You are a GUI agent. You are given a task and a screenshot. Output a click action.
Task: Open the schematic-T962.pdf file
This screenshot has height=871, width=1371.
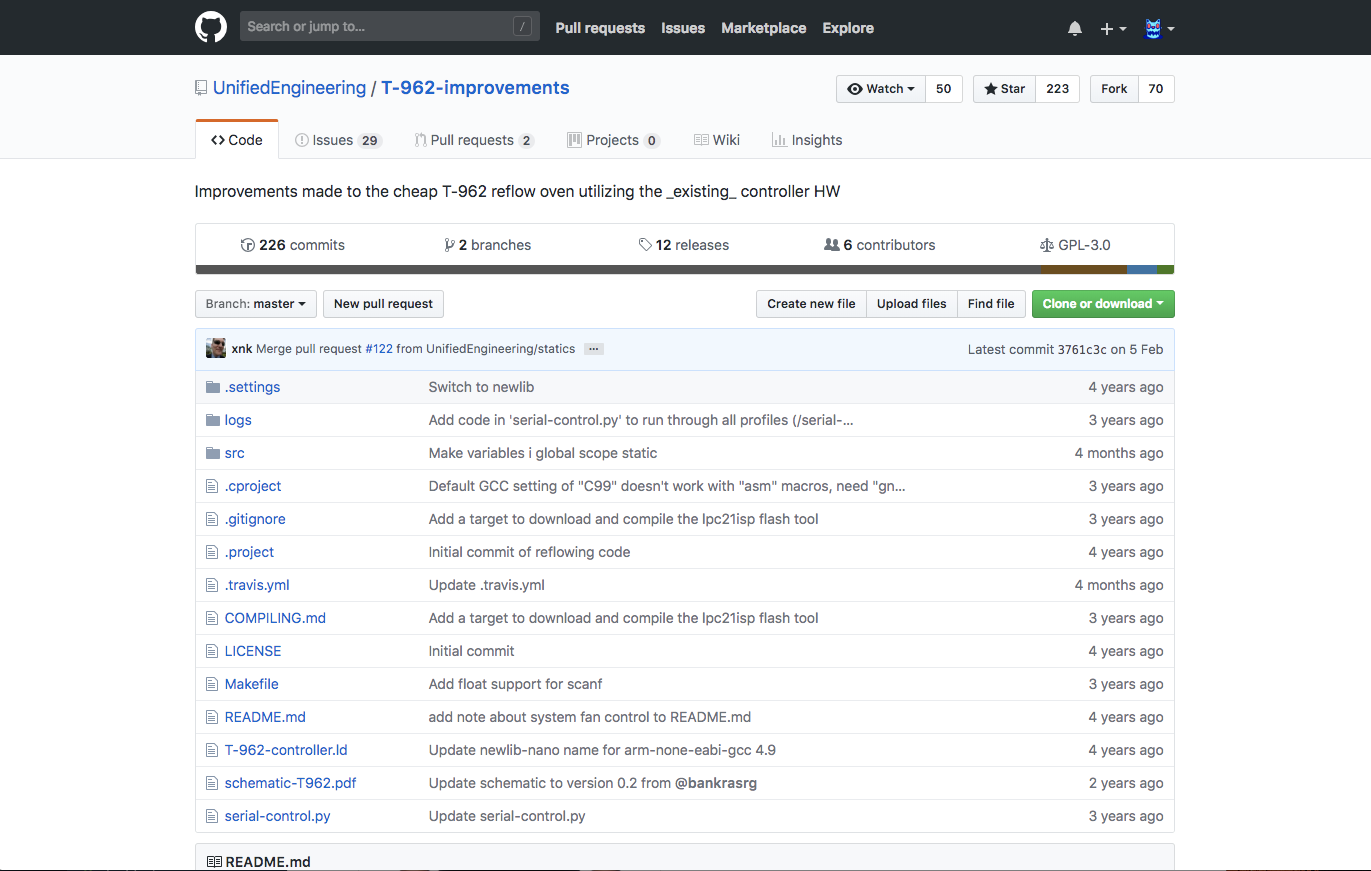click(x=290, y=783)
